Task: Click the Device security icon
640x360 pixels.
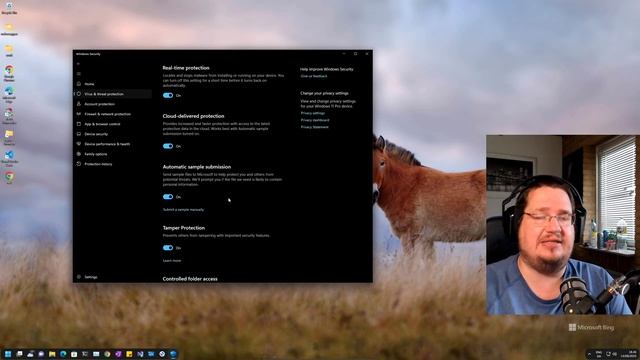Action: [79, 134]
